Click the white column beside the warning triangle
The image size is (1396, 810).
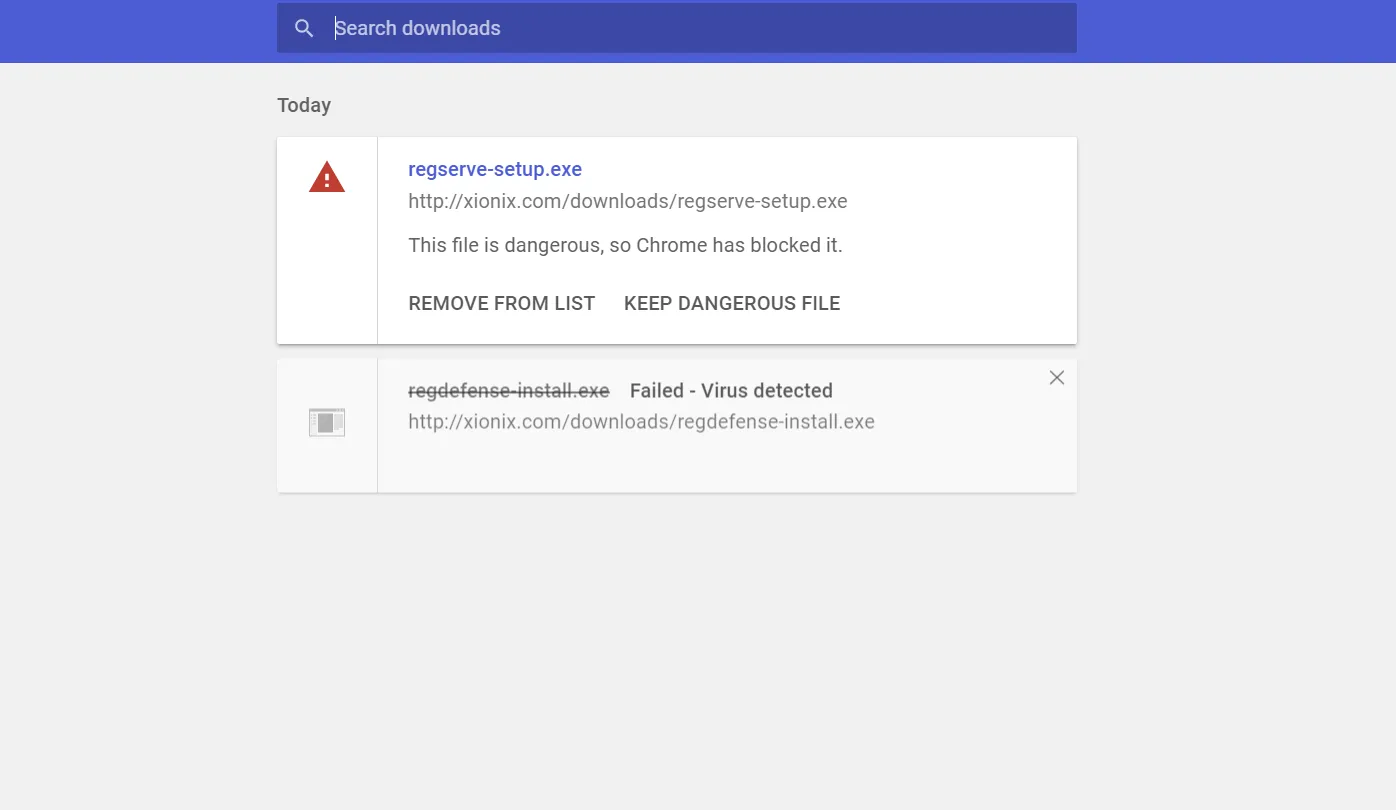(327, 270)
